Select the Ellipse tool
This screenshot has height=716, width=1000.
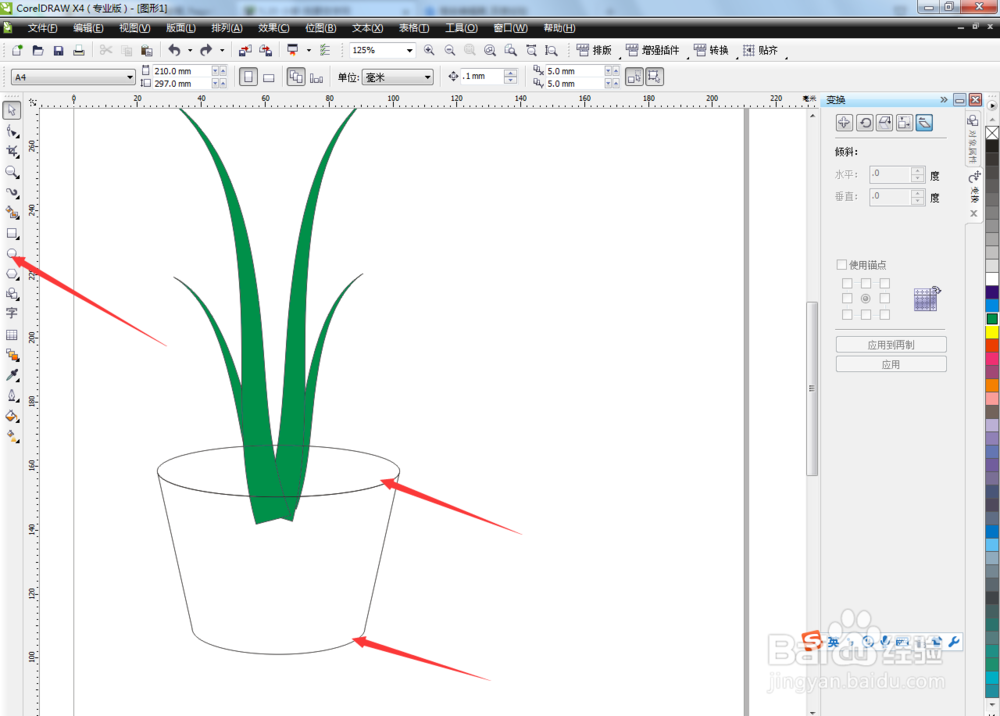[x=11, y=254]
